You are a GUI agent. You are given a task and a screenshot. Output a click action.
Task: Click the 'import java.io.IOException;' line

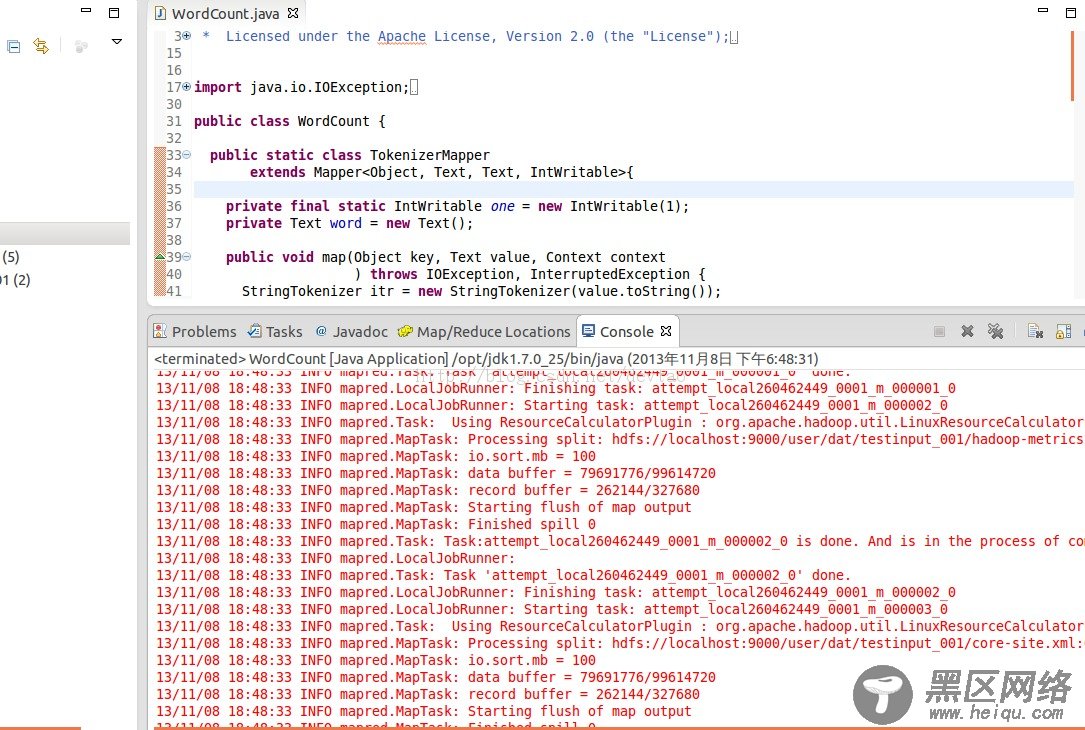(x=301, y=87)
